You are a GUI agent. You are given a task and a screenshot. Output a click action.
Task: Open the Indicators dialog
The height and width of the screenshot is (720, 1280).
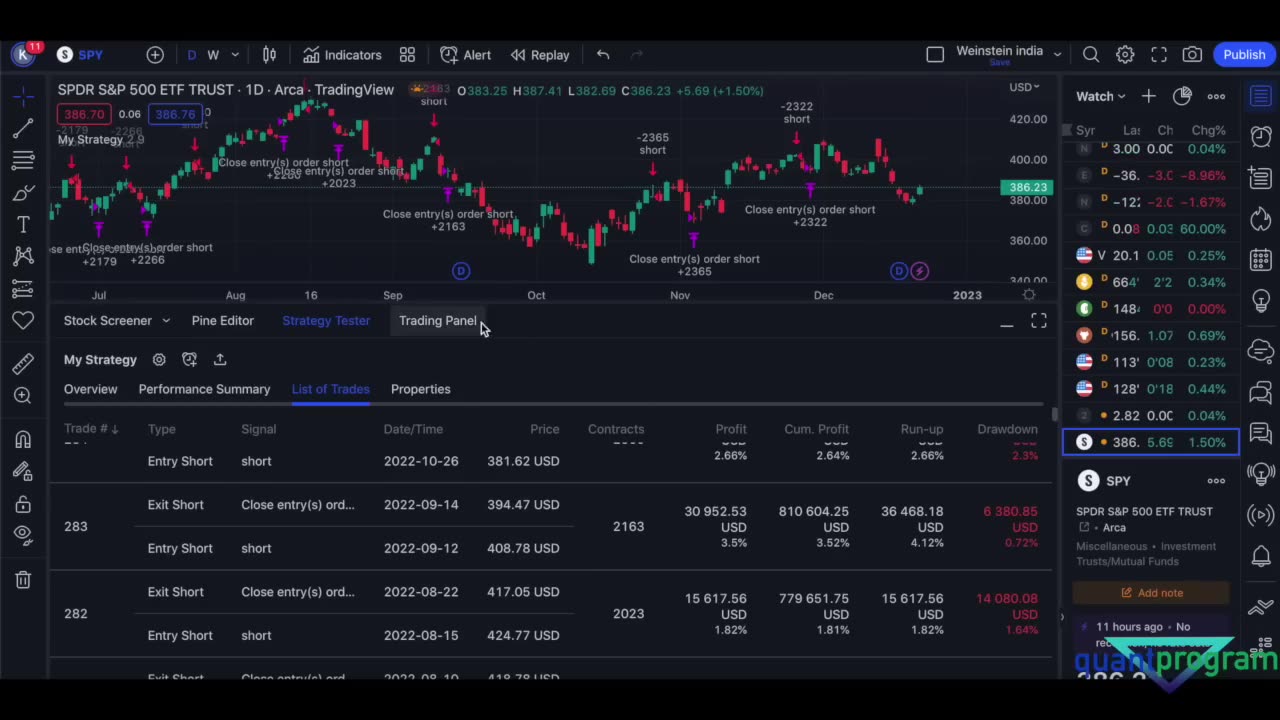(x=342, y=55)
